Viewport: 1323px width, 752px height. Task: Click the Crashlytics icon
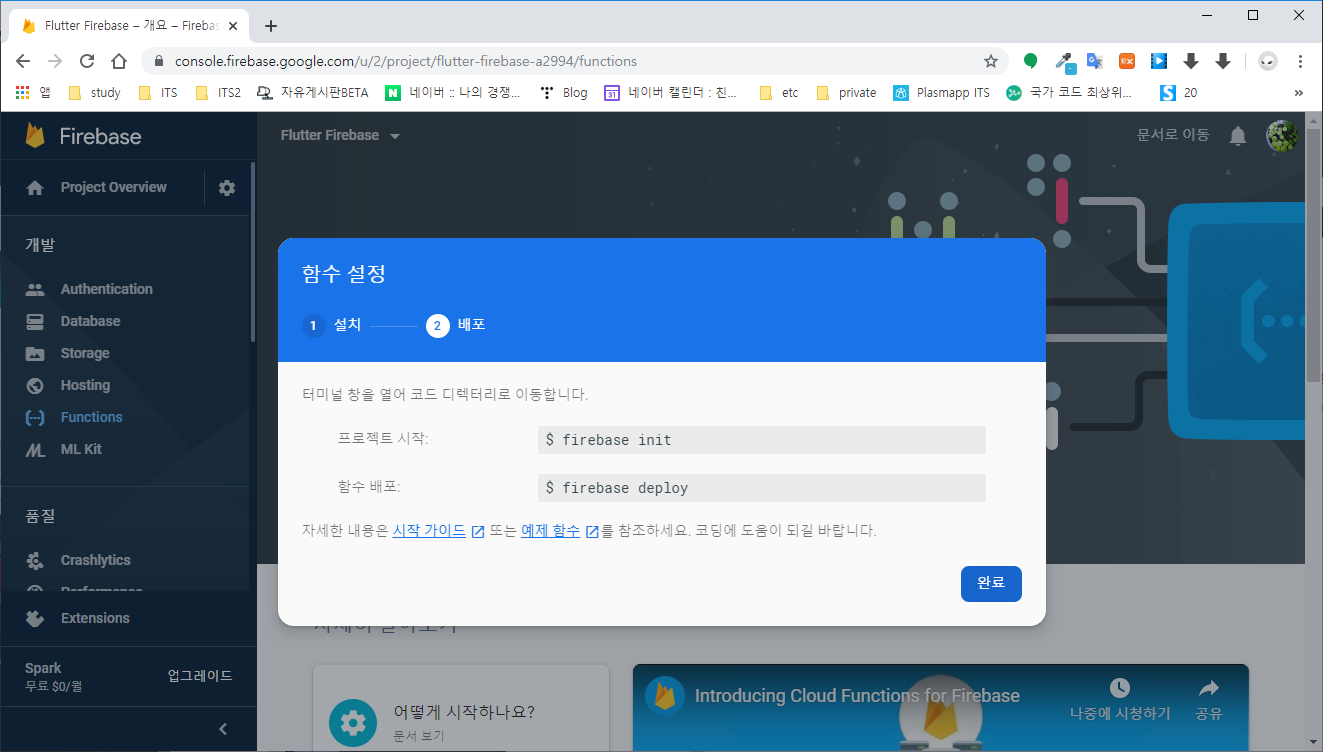pos(35,560)
